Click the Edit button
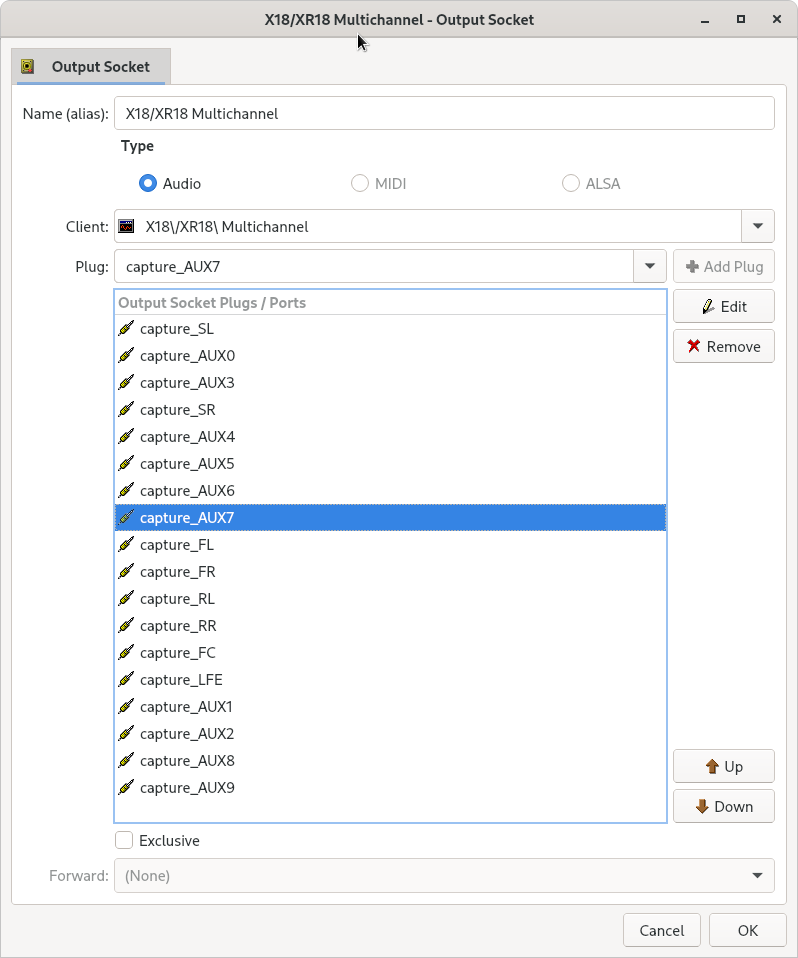 pos(724,306)
